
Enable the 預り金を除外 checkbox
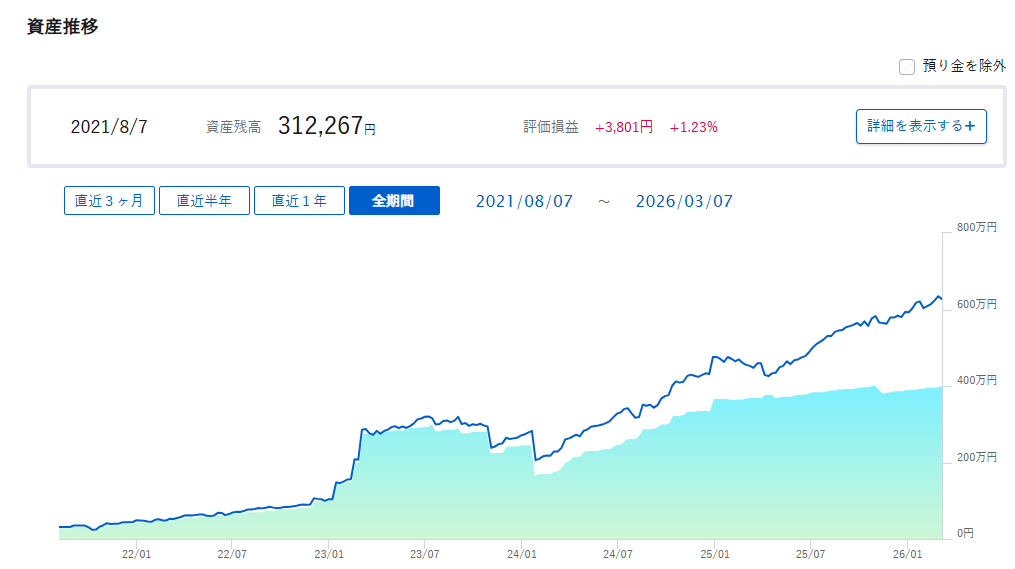(x=907, y=67)
